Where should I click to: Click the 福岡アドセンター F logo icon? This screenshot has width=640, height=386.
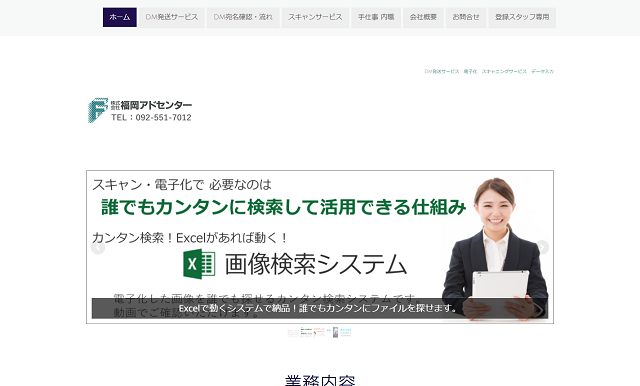pyautogui.click(x=98, y=110)
